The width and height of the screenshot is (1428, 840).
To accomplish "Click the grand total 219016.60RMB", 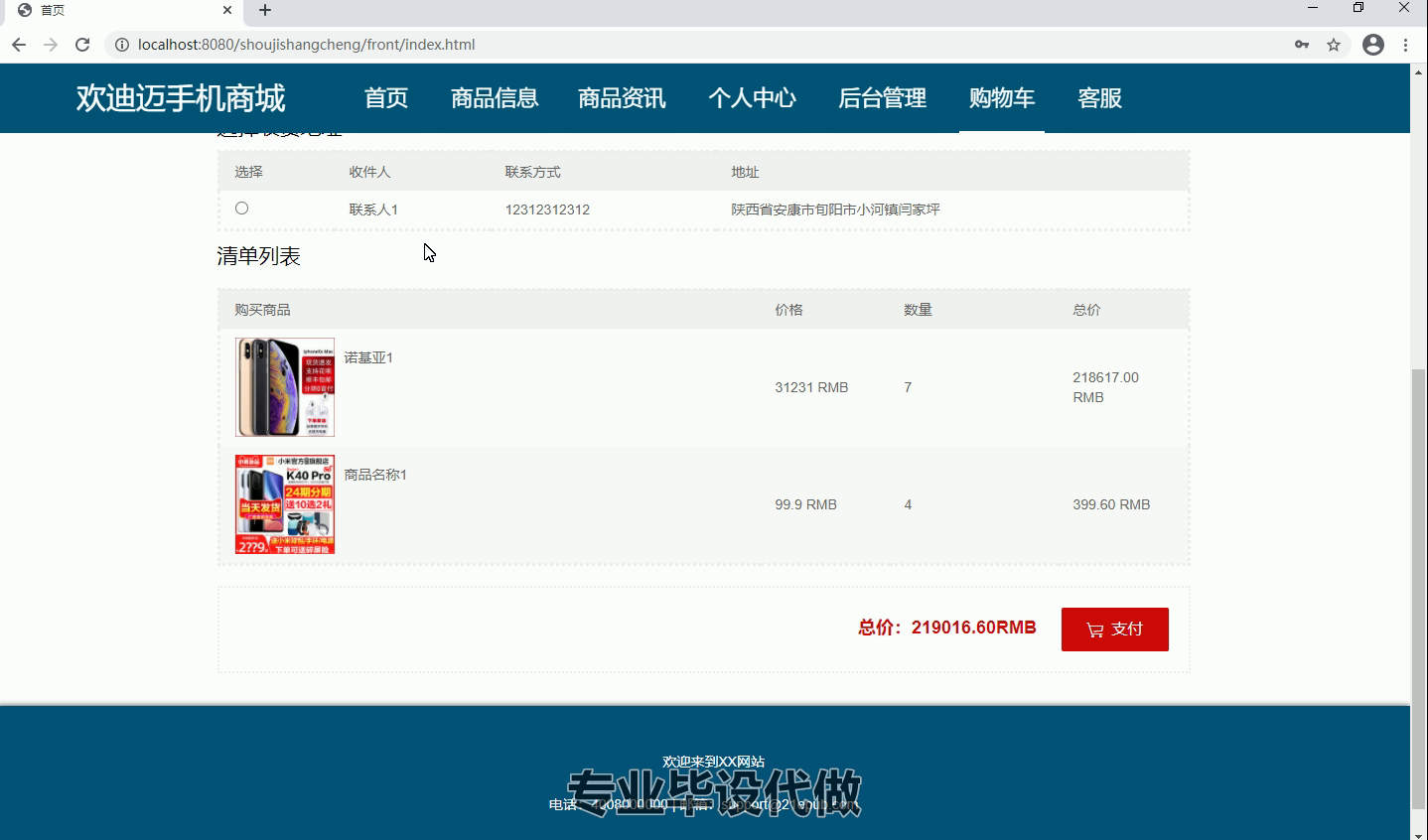I will [x=974, y=628].
